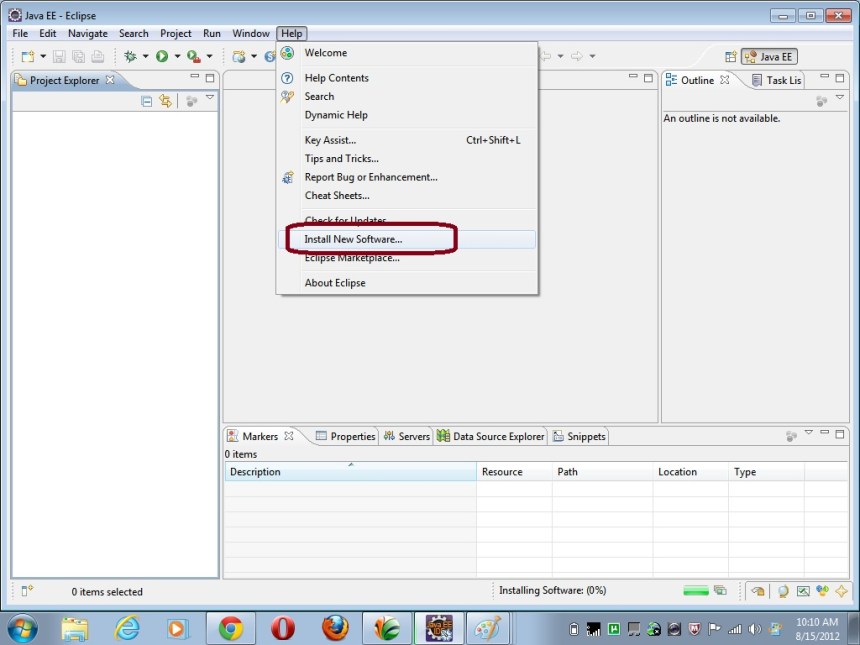Open the Print toolbar icon

[x=98, y=56]
